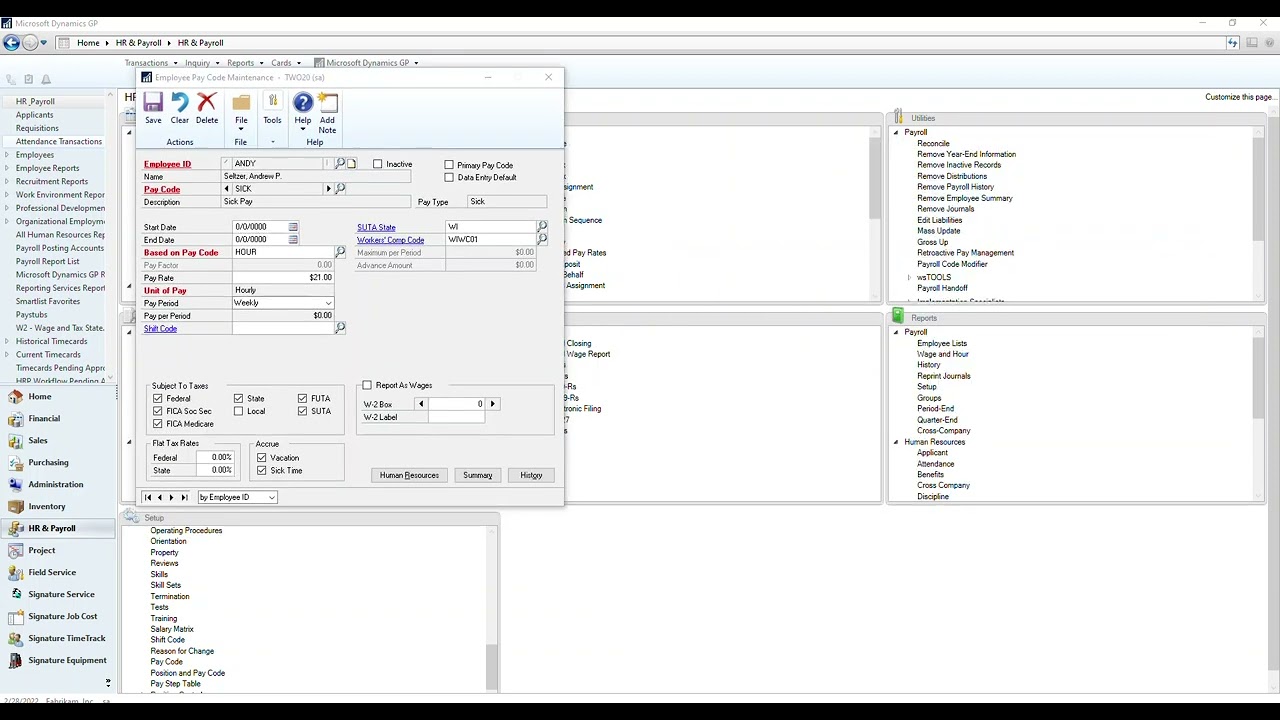The height and width of the screenshot is (720, 1280).
Task: Click the Add Note icon
Action: (327, 103)
